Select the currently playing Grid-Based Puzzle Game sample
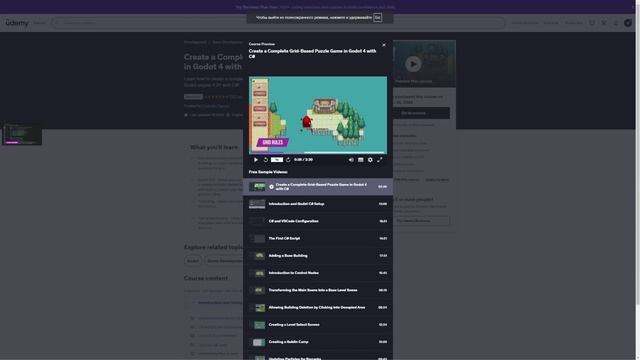Screen dimensions: 640x360 coord(318,187)
